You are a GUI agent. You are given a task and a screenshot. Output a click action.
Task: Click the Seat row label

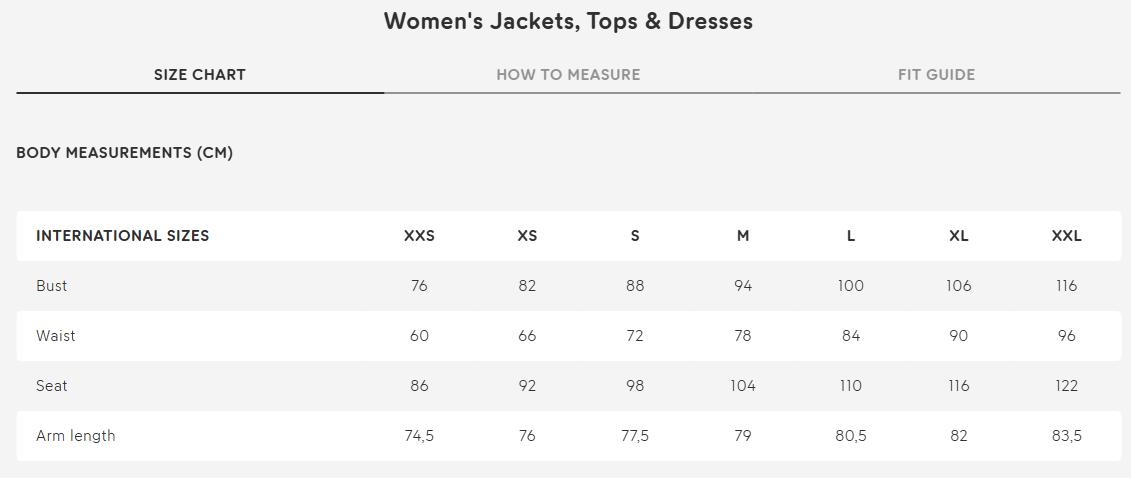(52, 386)
